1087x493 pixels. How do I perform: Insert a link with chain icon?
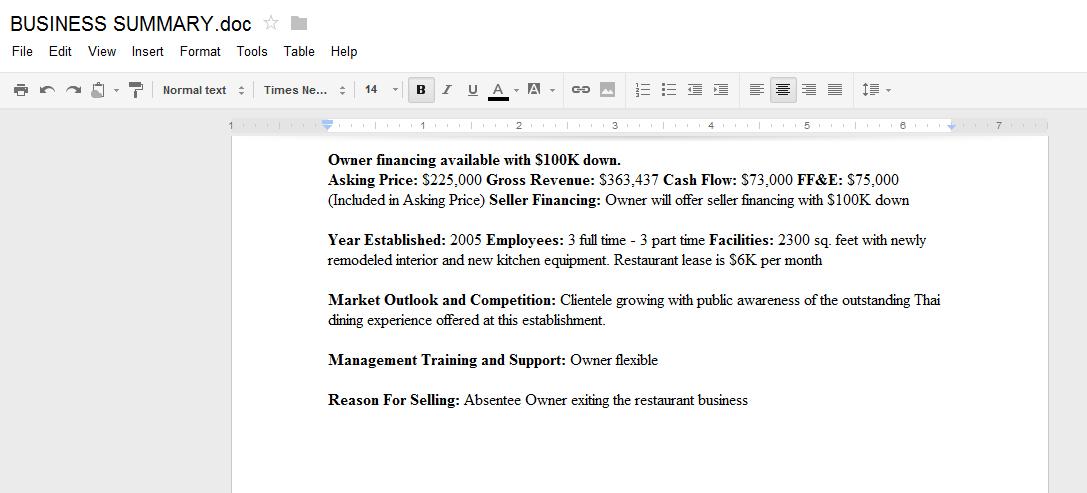click(x=581, y=90)
